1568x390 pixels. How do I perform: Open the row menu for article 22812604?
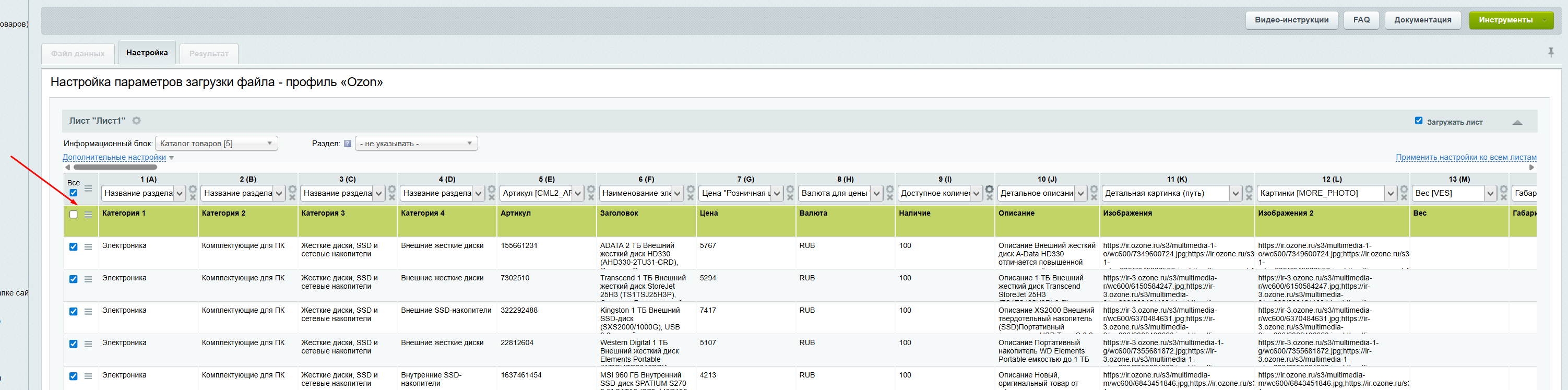pyautogui.click(x=88, y=344)
